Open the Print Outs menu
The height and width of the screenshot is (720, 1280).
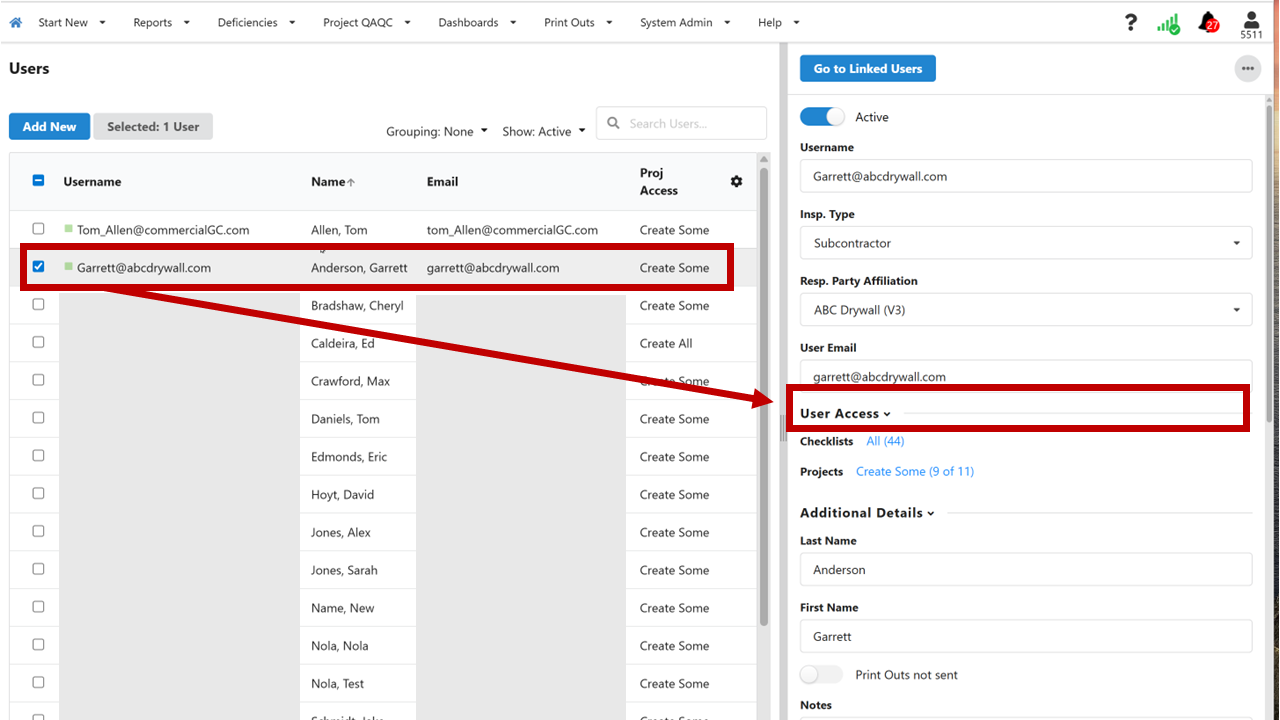pos(578,22)
